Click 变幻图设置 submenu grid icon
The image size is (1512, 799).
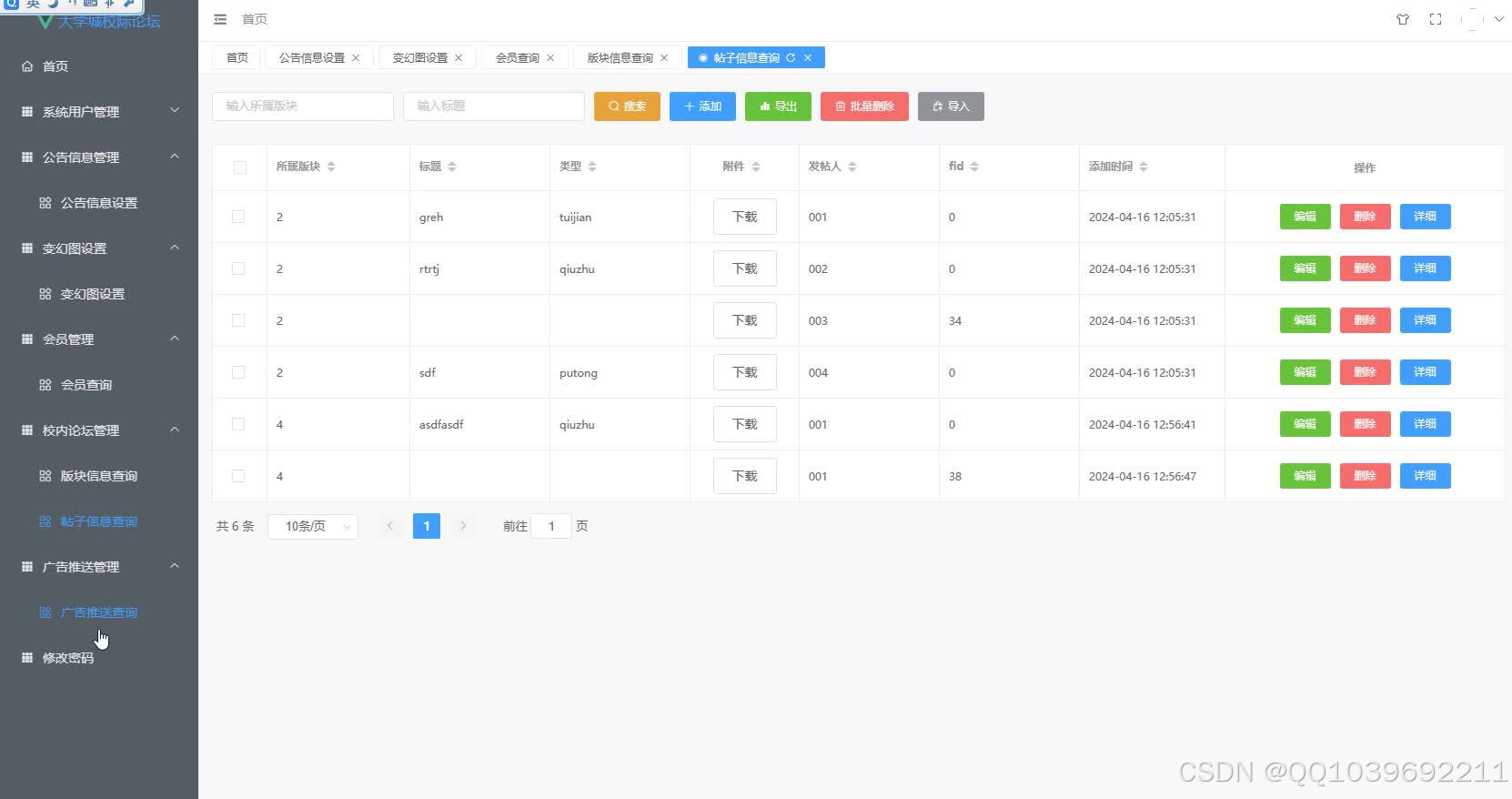point(45,294)
